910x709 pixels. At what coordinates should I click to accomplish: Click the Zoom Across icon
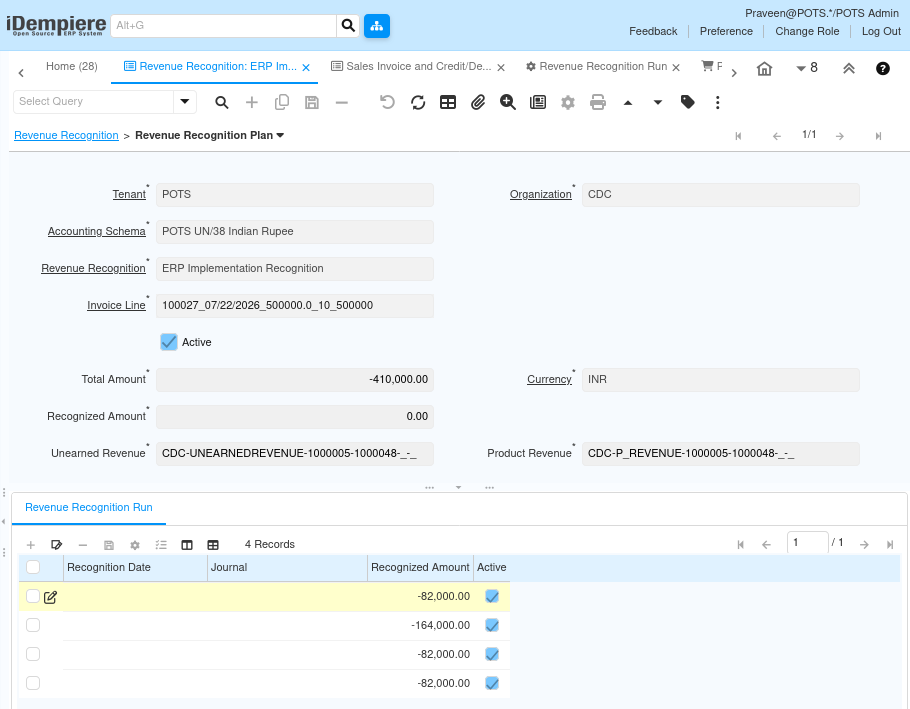tap(508, 103)
